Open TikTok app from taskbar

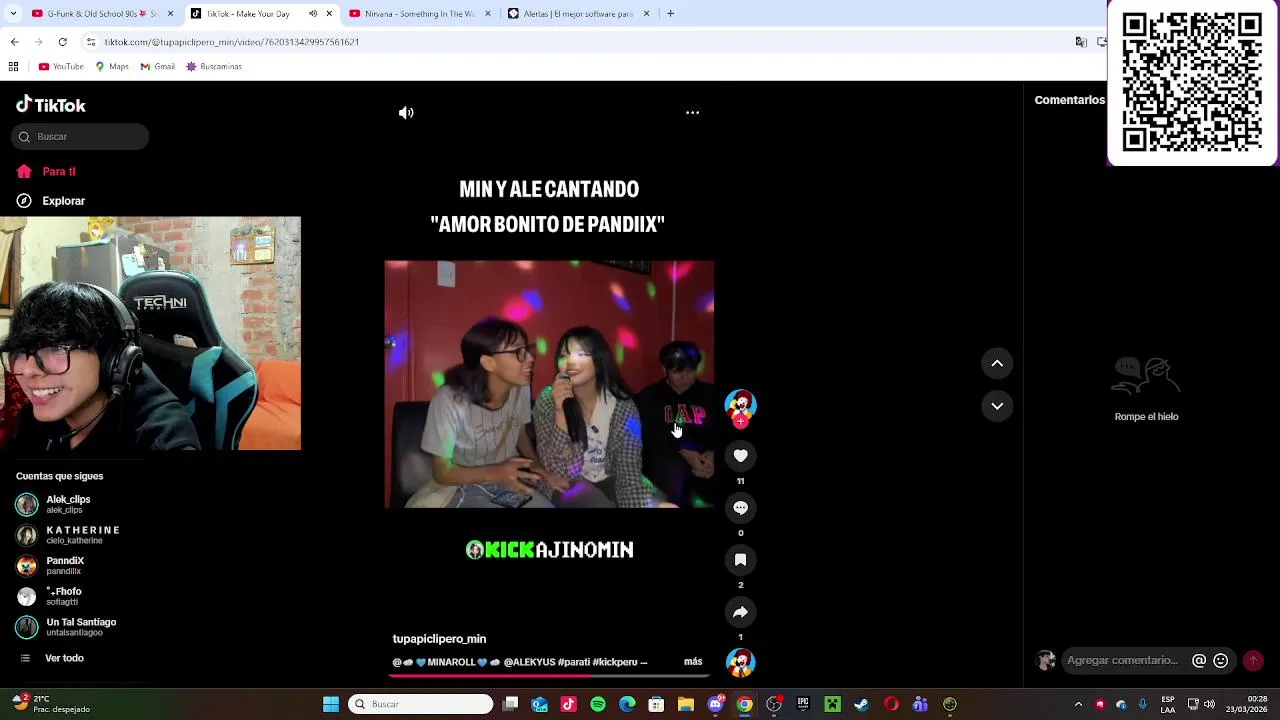[x=569, y=704]
